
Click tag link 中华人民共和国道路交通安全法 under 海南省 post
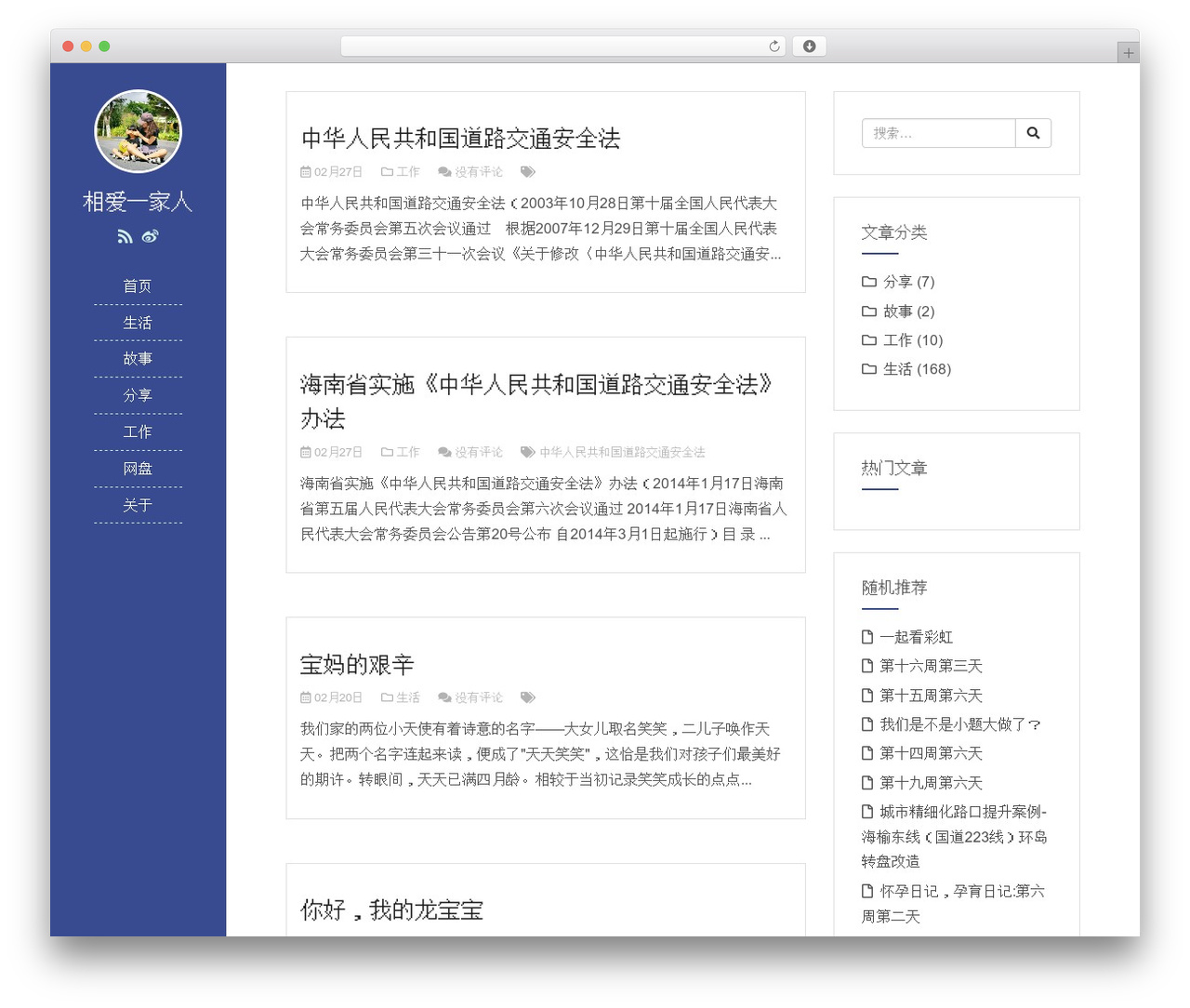click(622, 452)
